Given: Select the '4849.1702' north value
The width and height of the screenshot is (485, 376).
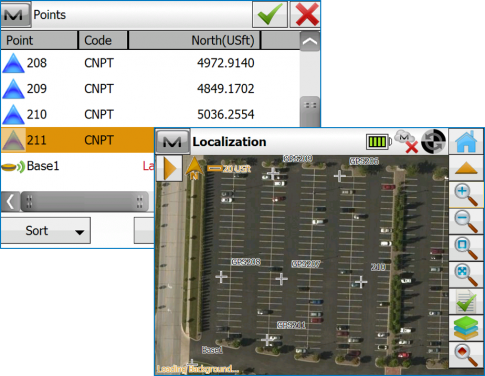Looking at the screenshot, I should pyautogui.click(x=226, y=89).
